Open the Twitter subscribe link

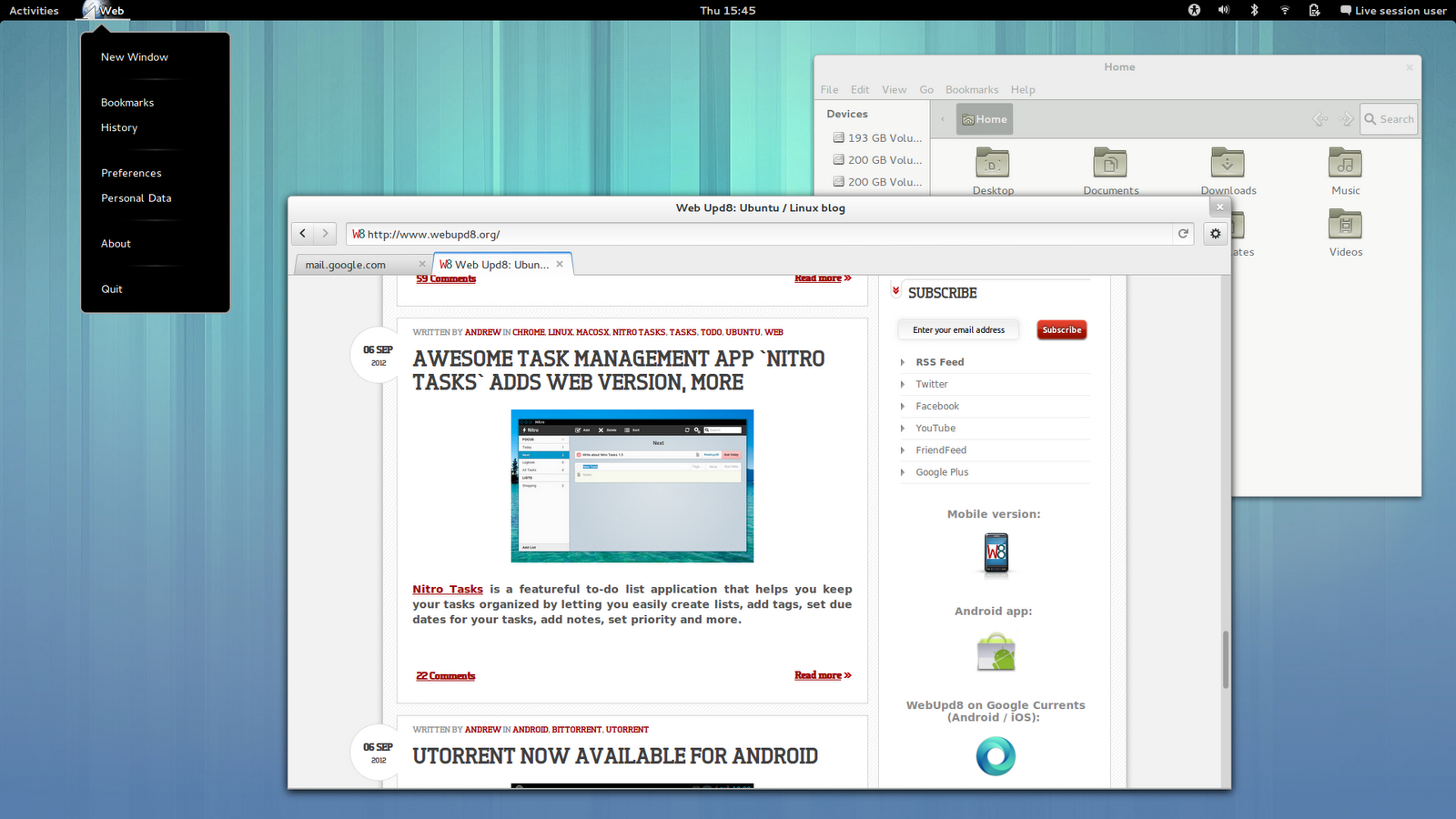pos(932,384)
